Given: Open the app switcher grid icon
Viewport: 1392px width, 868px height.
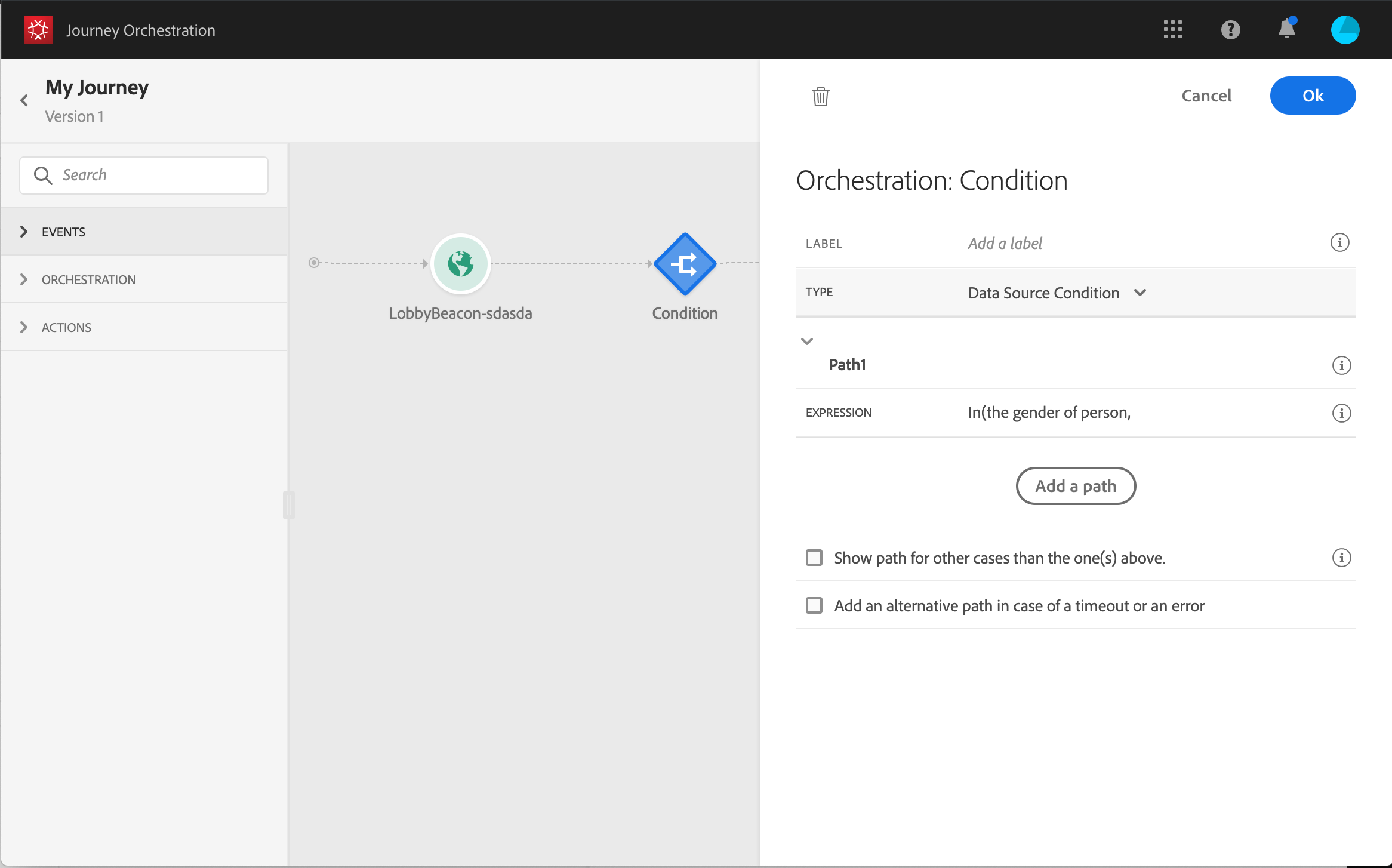Looking at the screenshot, I should tap(1172, 30).
